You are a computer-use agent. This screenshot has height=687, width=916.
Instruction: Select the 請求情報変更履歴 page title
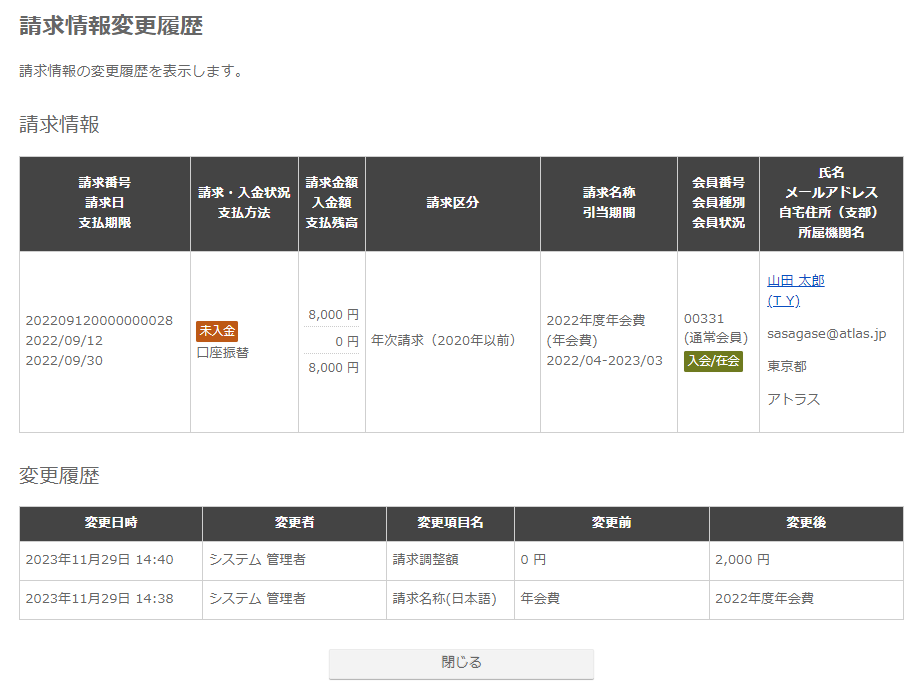[111, 26]
